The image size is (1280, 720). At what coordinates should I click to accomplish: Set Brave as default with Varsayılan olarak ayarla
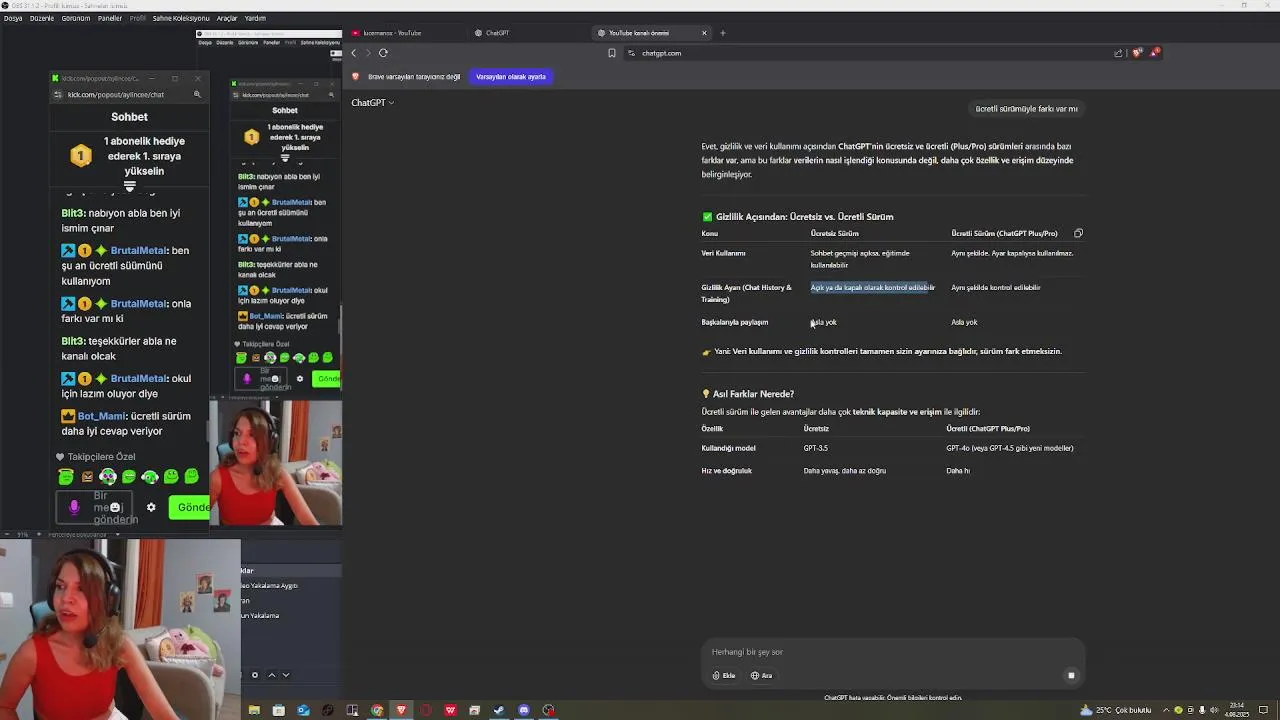point(511,77)
